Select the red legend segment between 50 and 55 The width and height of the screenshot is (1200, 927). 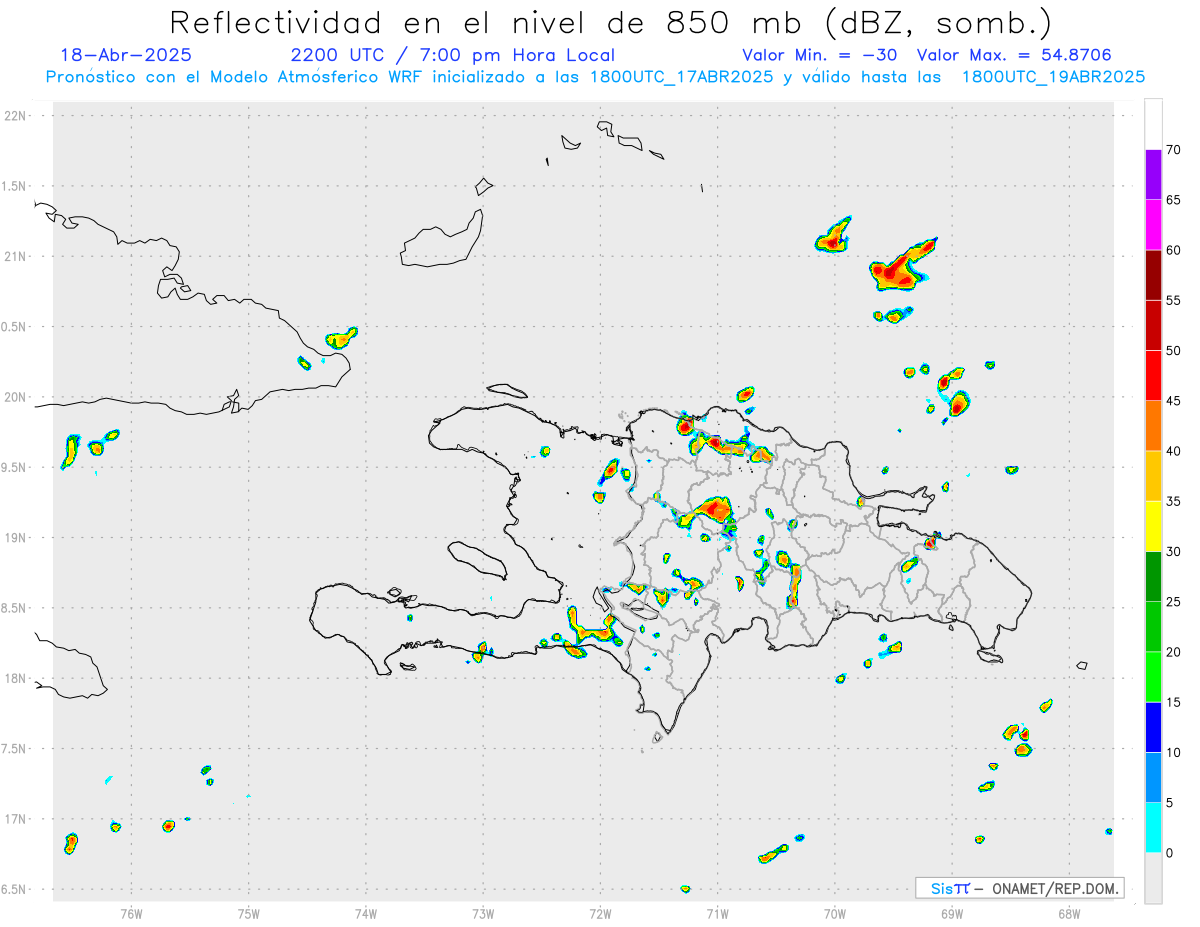point(1153,326)
